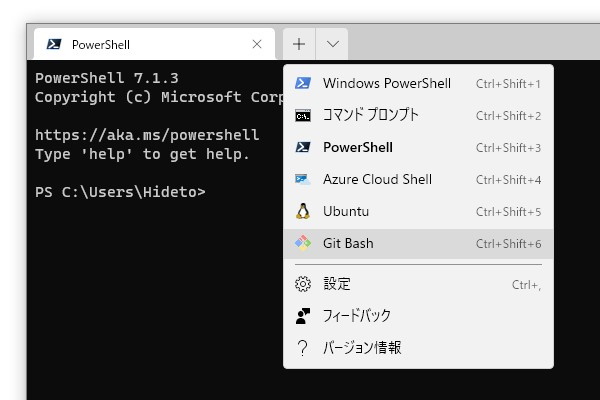Click the Windows PowerShell profile icon
This screenshot has width=600, height=400.
click(303, 83)
